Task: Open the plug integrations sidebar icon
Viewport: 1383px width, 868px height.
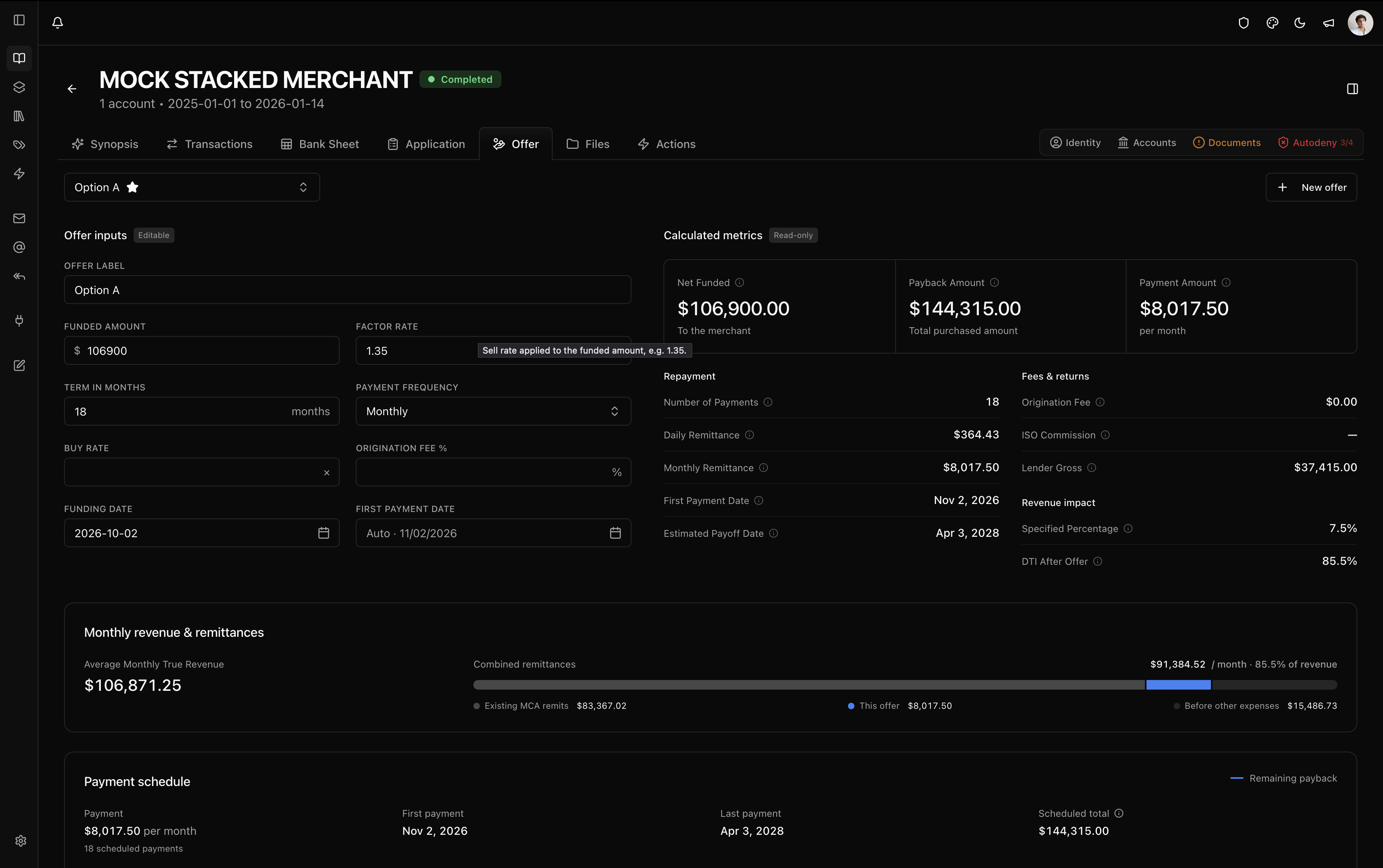Action: (x=19, y=320)
